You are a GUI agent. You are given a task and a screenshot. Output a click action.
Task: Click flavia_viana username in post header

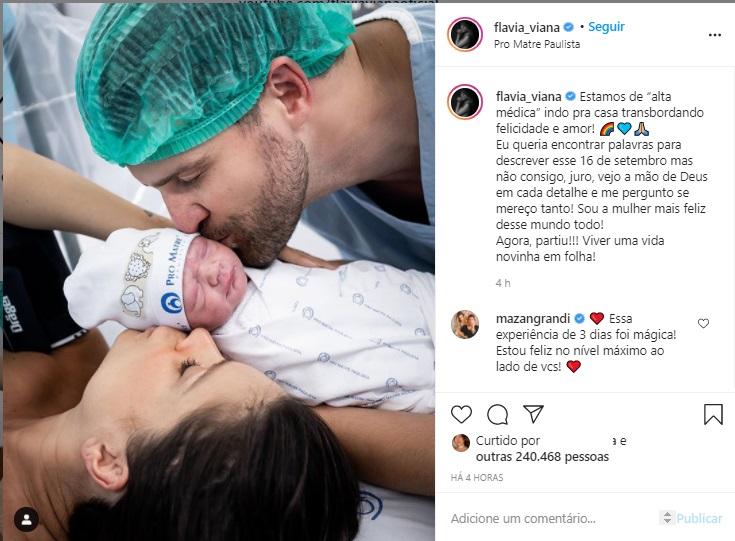527,28
